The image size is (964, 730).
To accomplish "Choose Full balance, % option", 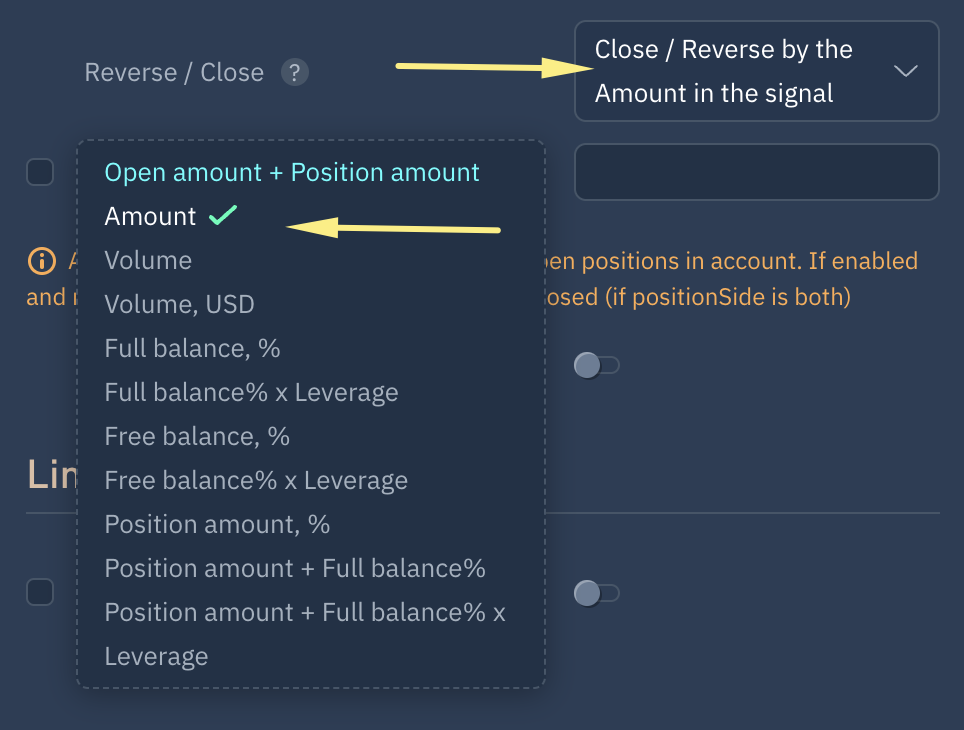I will [192, 348].
